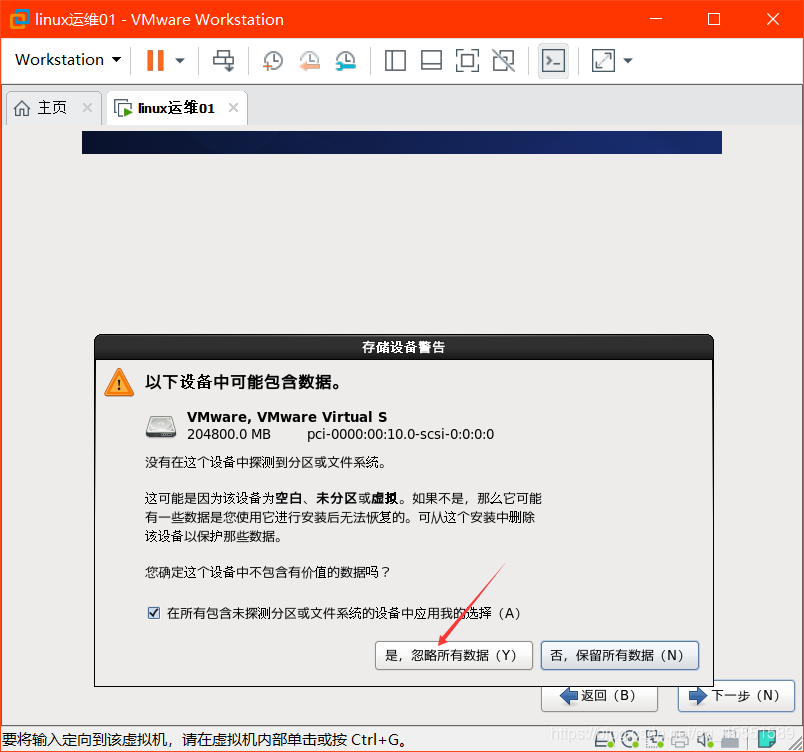This screenshot has height=752, width=804.
Task: Toggle the apply-my-choice-to-all-devices checkbox
Action: click(x=153, y=613)
